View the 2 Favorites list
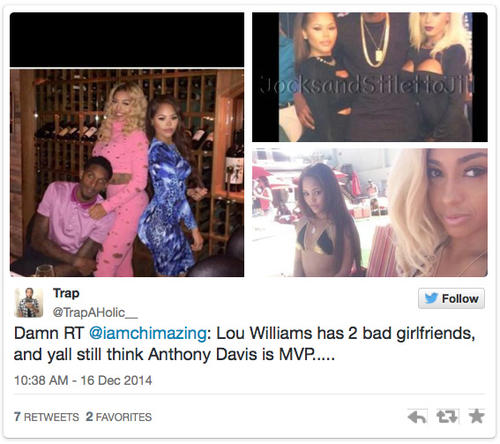The width and height of the screenshot is (500, 444). click(x=119, y=417)
